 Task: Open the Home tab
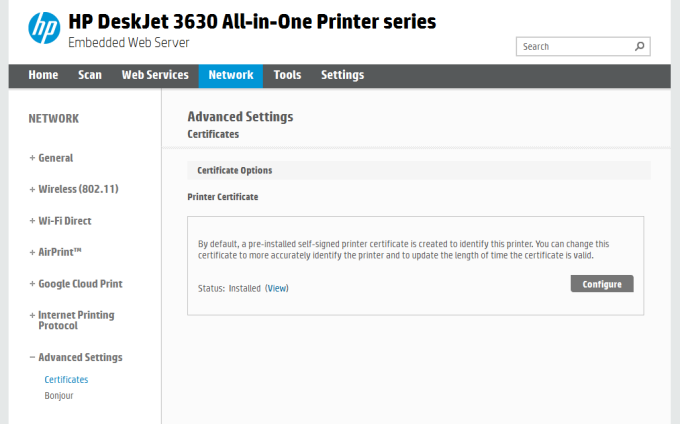pos(43,75)
